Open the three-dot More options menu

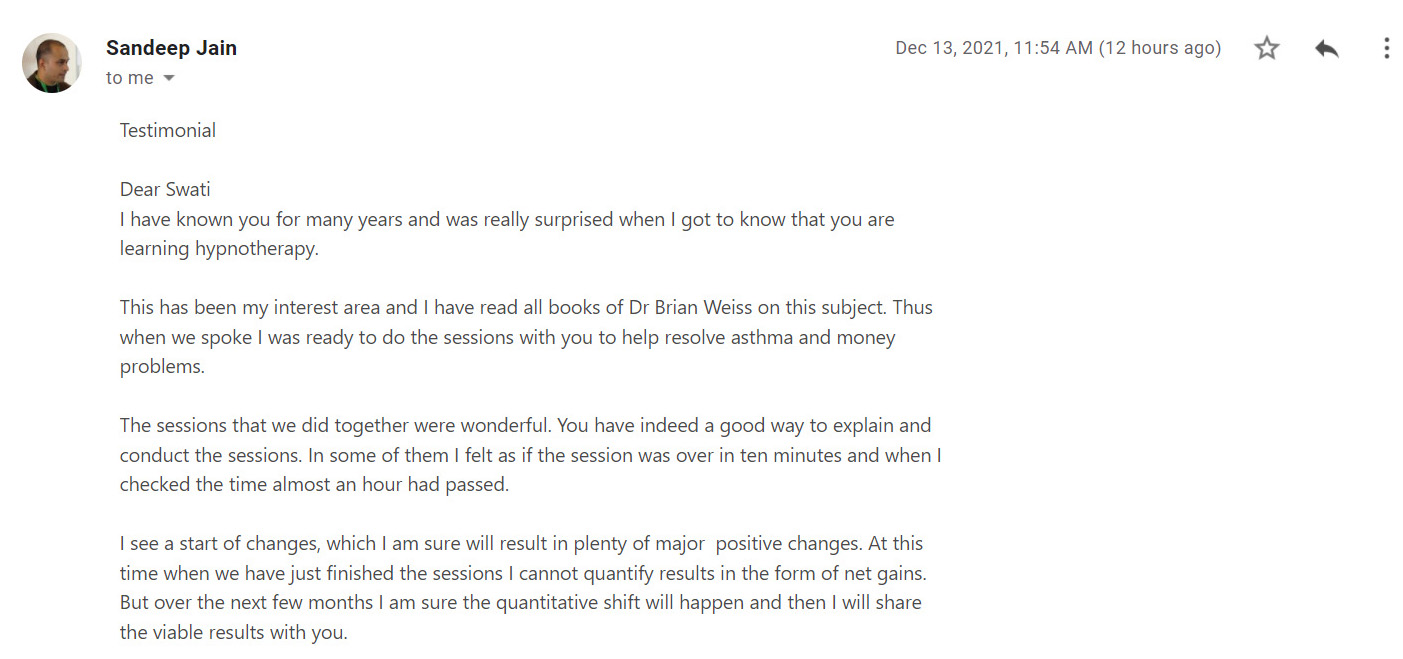(x=1386, y=48)
